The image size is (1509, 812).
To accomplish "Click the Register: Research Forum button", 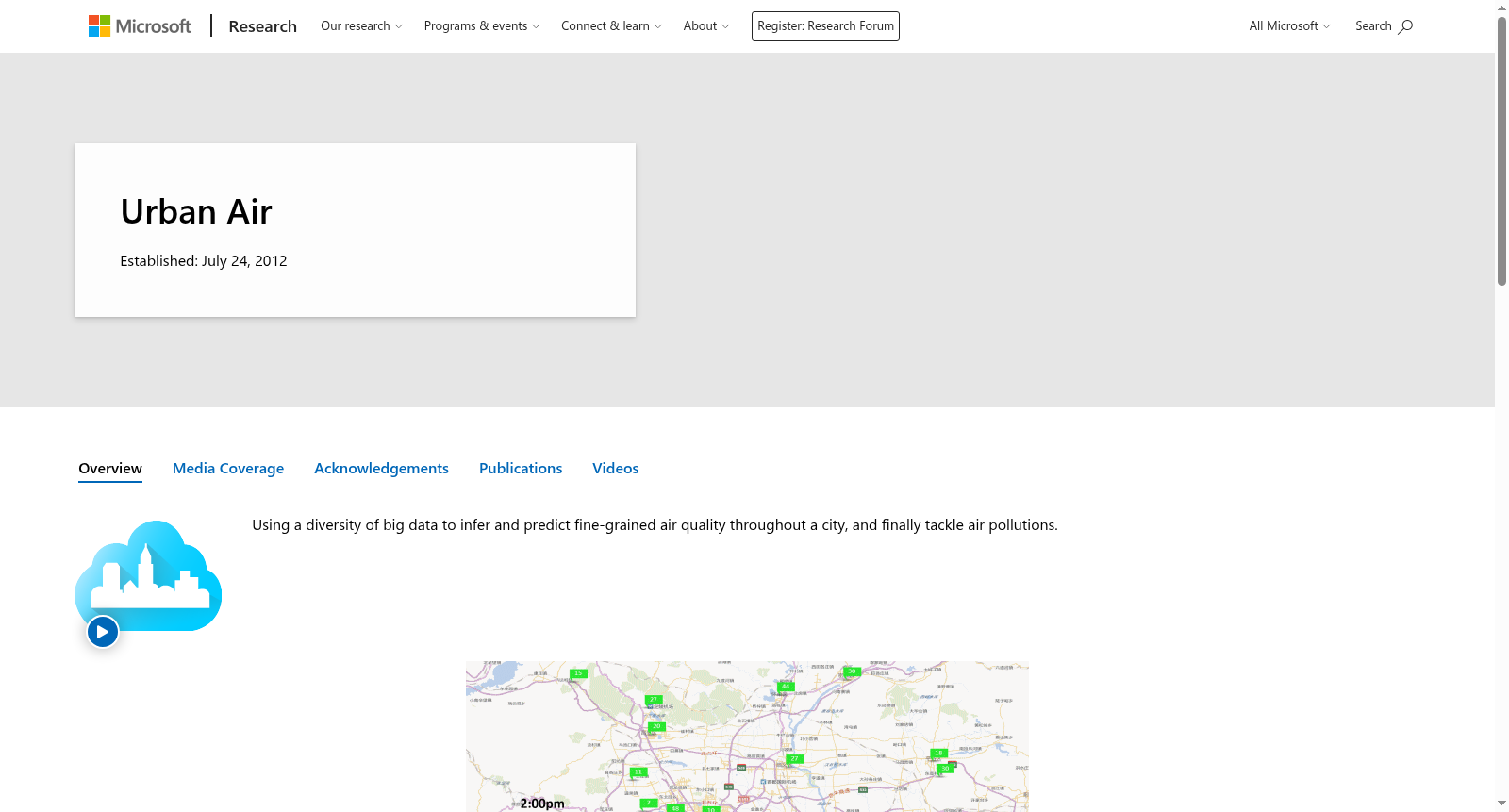I will (x=825, y=26).
